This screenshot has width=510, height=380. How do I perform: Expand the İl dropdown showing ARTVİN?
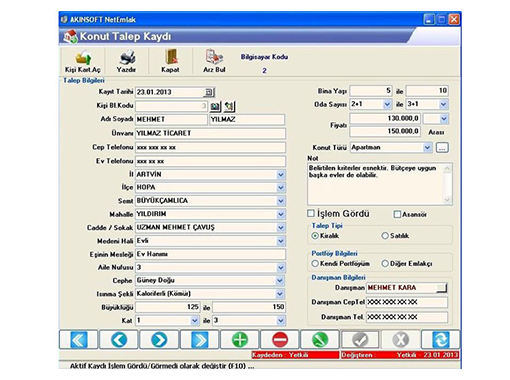click(281, 175)
